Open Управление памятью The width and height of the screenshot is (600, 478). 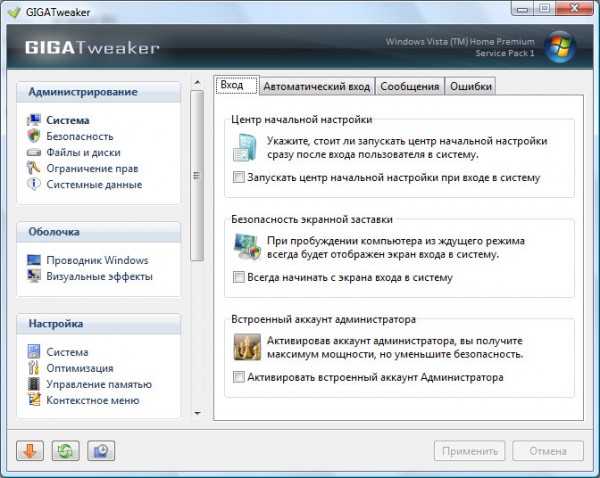99,384
